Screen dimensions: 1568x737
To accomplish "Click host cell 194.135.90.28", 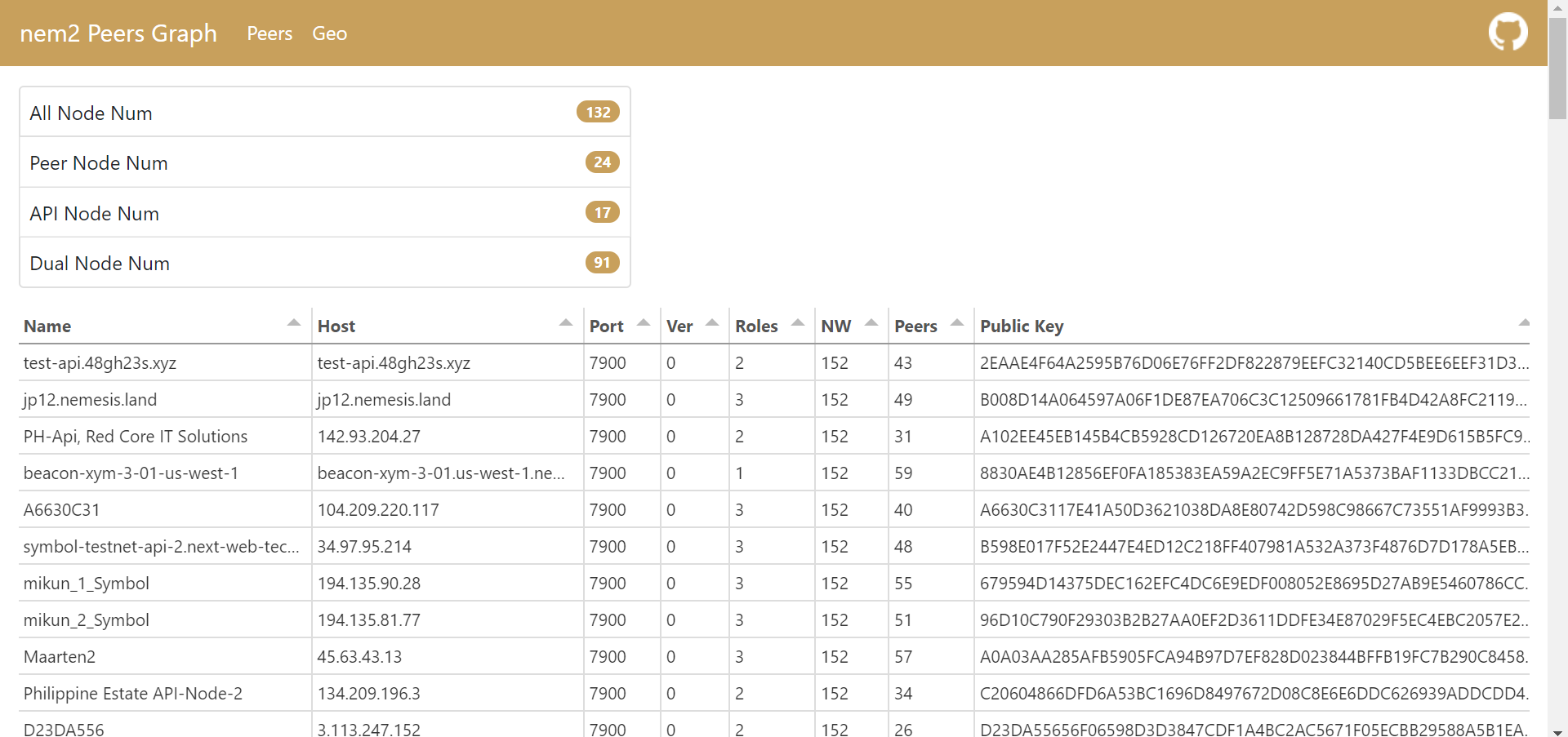I will click(448, 583).
